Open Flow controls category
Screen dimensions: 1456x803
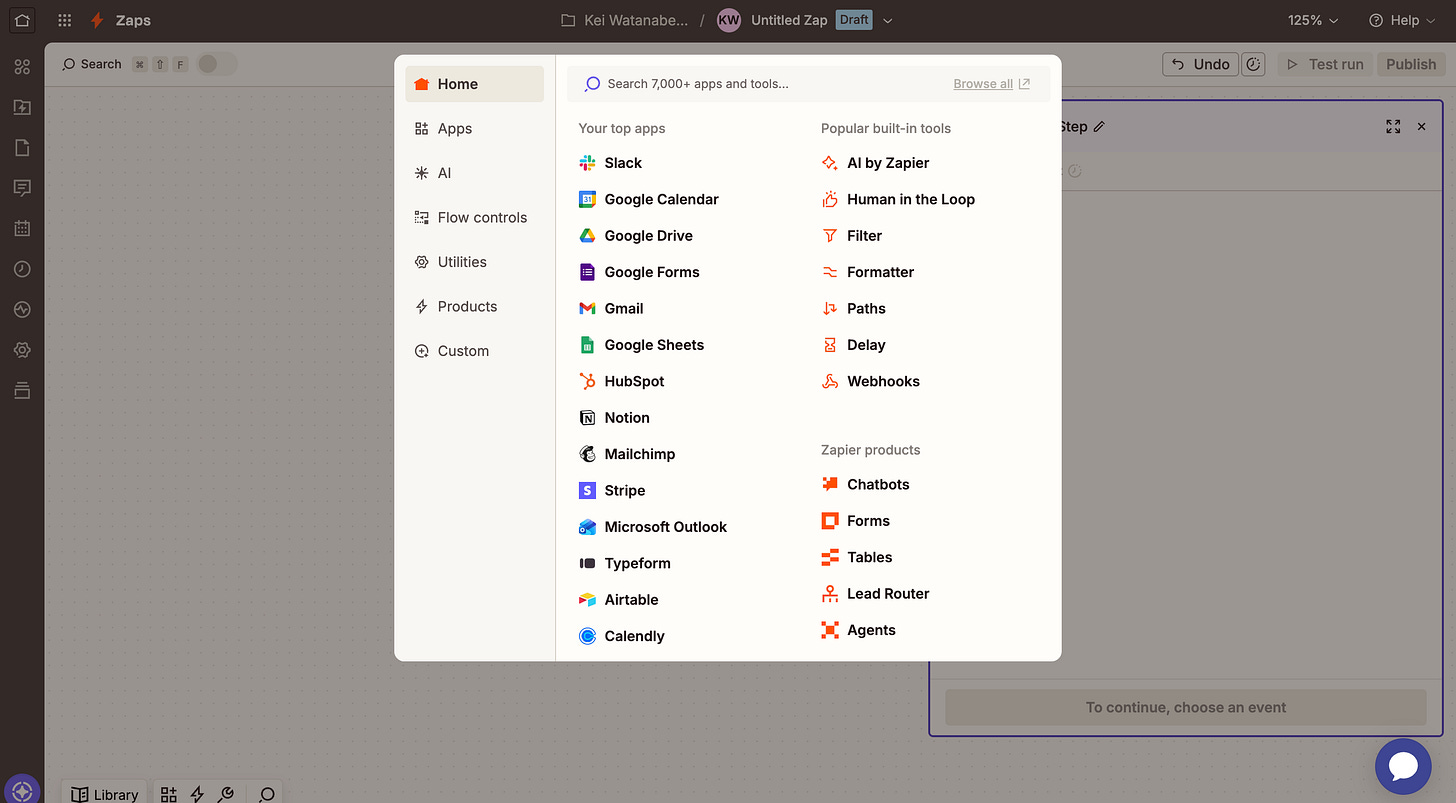(474, 217)
